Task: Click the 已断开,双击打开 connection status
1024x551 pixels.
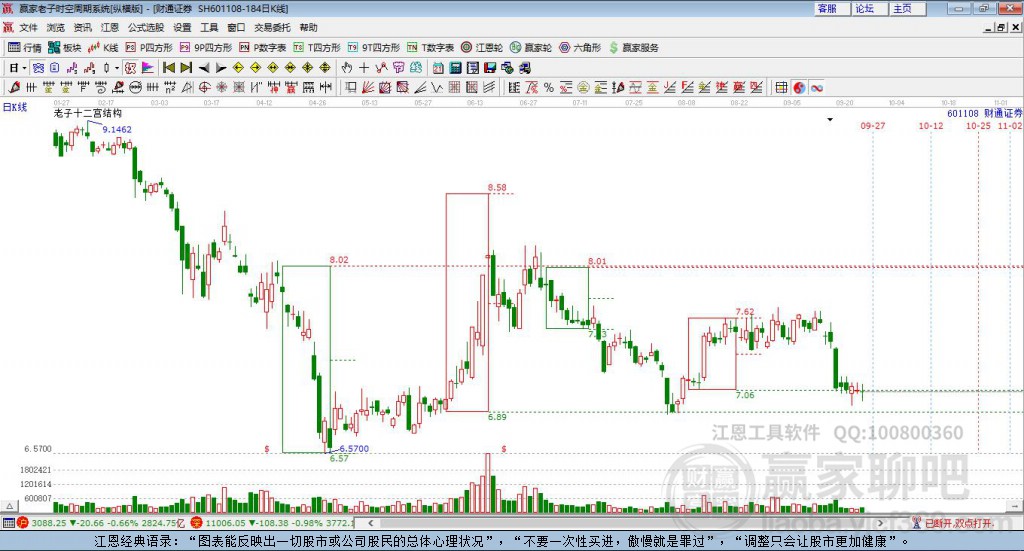Action: [953, 523]
